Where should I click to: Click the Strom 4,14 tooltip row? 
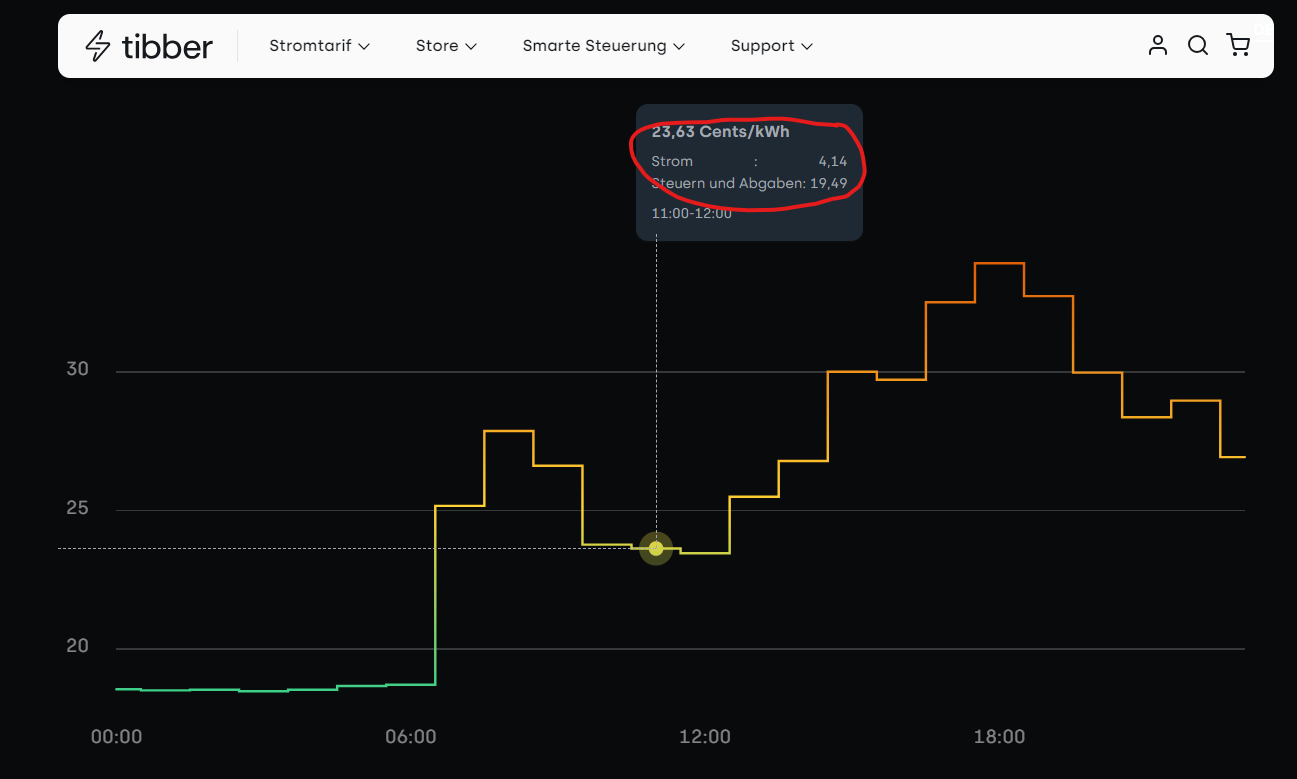click(749, 161)
